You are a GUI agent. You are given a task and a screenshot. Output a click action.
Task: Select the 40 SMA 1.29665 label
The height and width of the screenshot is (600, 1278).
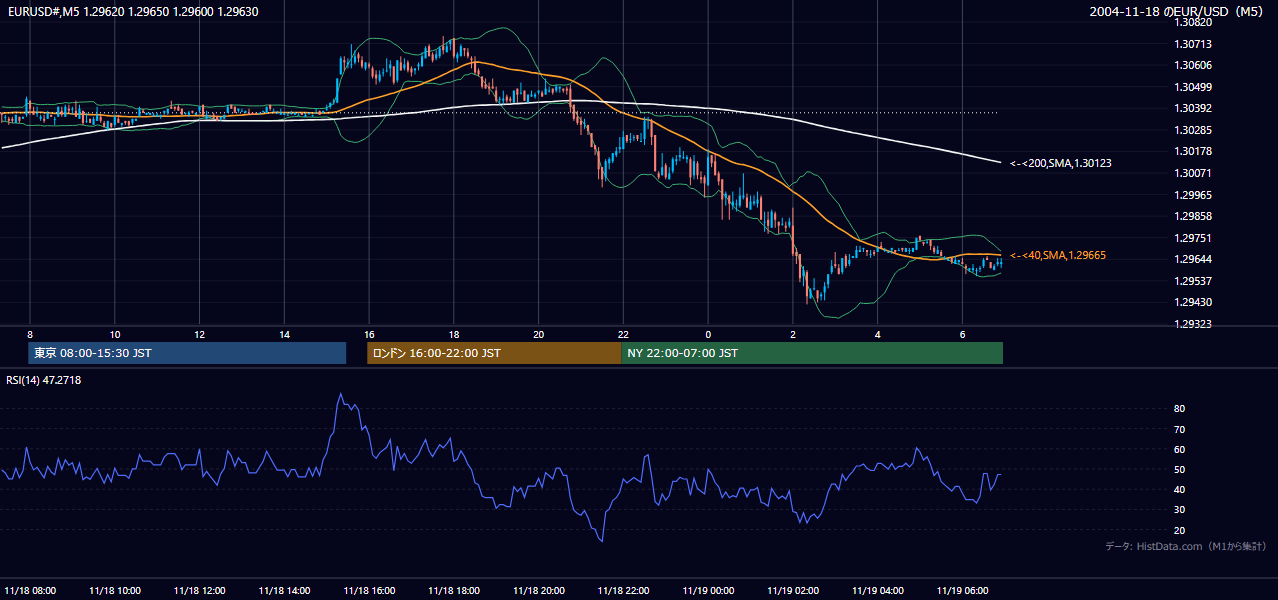point(1057,255)
